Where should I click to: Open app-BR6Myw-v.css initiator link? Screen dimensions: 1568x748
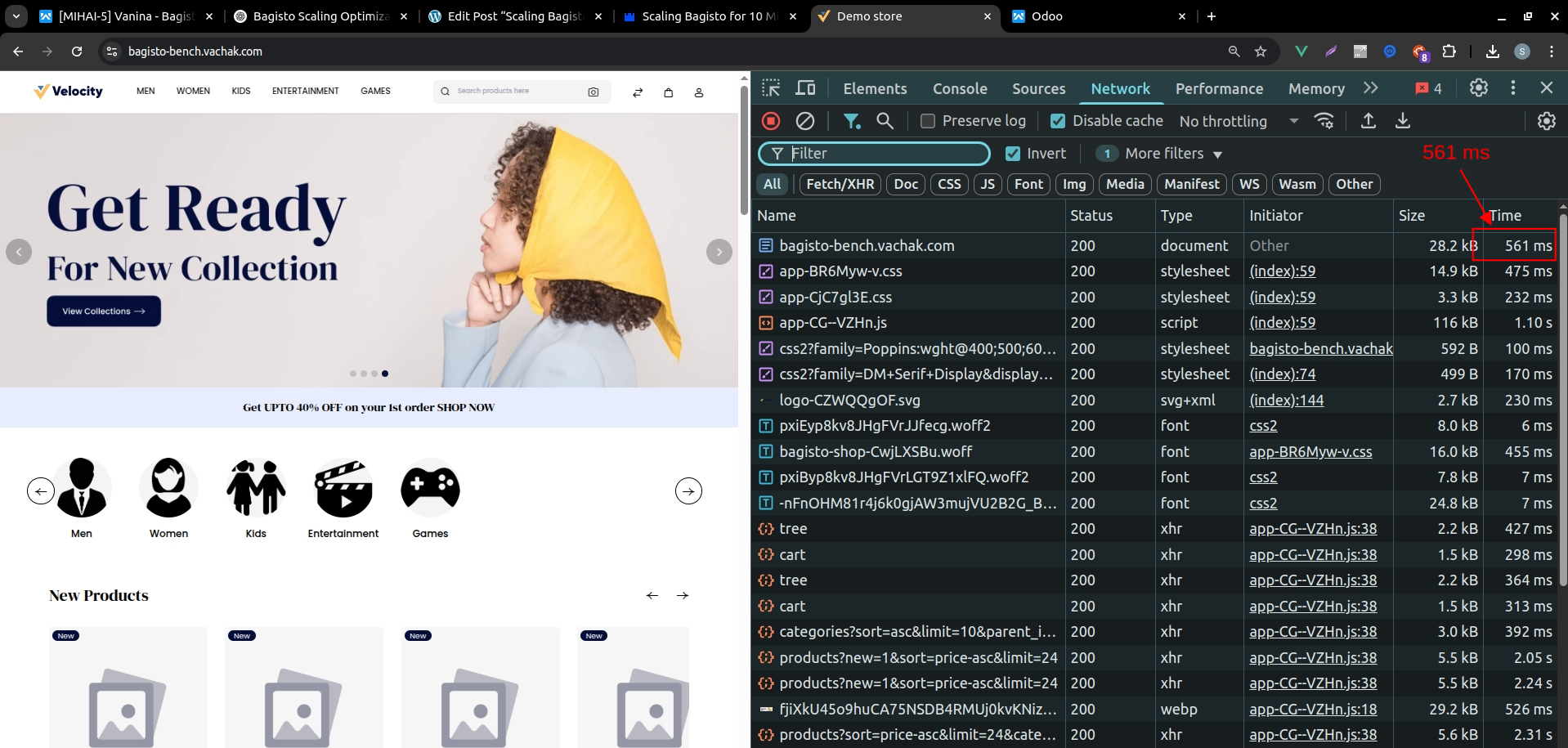[1310, 452]
